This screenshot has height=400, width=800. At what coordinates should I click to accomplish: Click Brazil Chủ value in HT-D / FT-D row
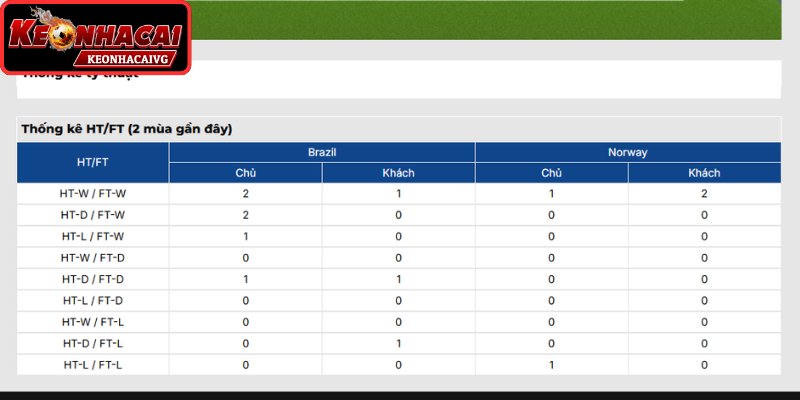245,280
